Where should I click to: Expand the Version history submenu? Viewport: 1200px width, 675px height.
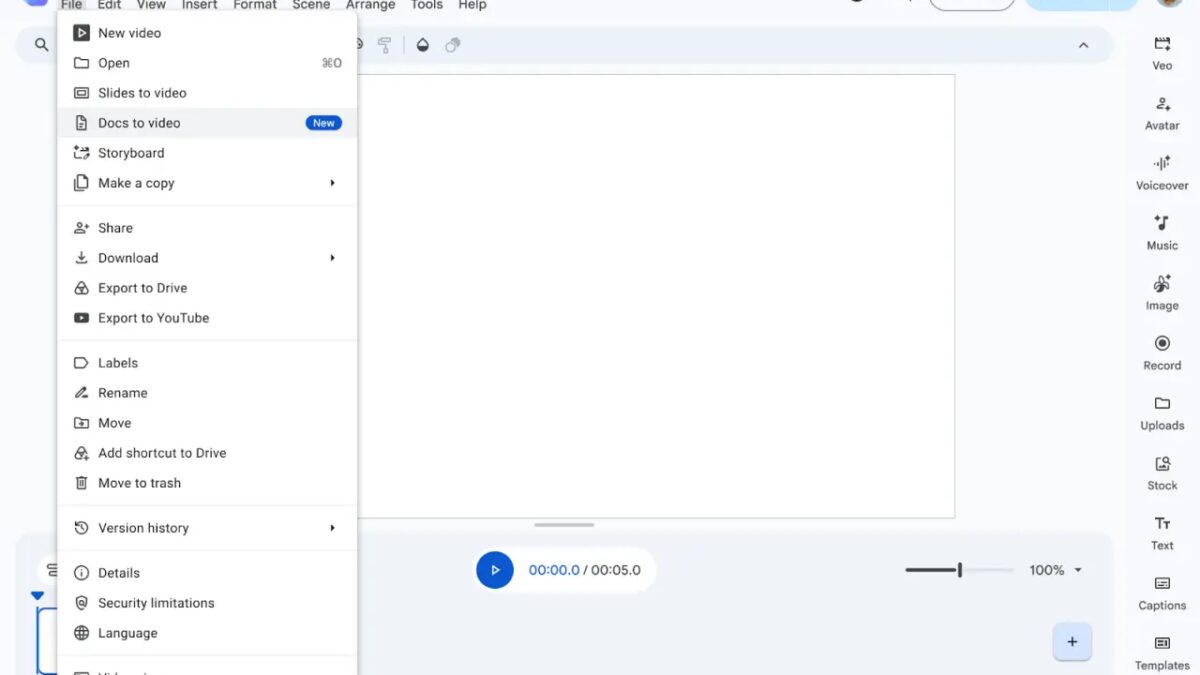(207, 528)
